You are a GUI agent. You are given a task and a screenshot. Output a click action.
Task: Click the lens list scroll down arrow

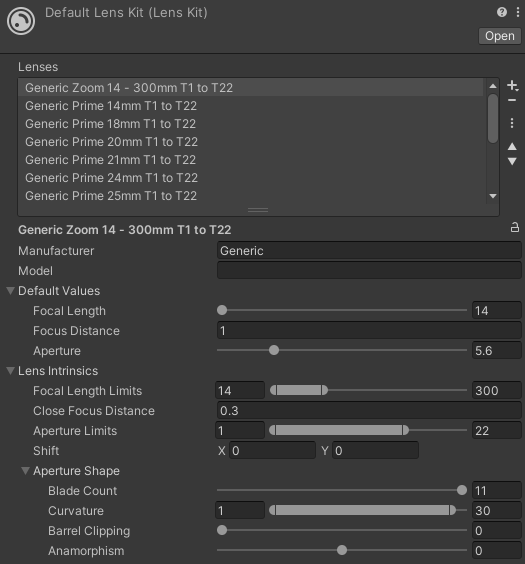click(x=493, y=196)
